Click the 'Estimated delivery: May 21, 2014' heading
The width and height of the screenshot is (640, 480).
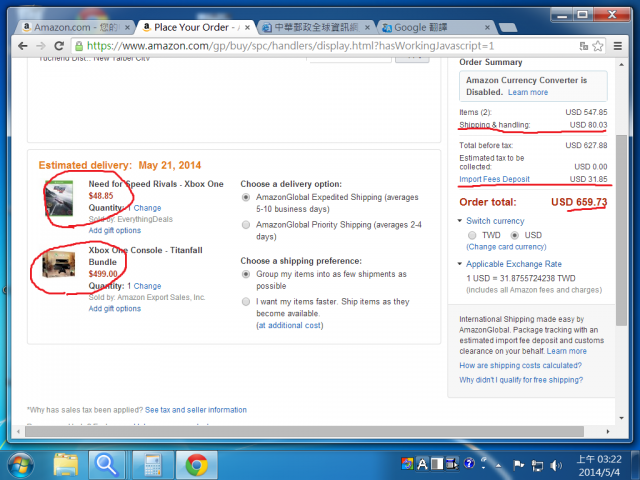pos(120,165)
